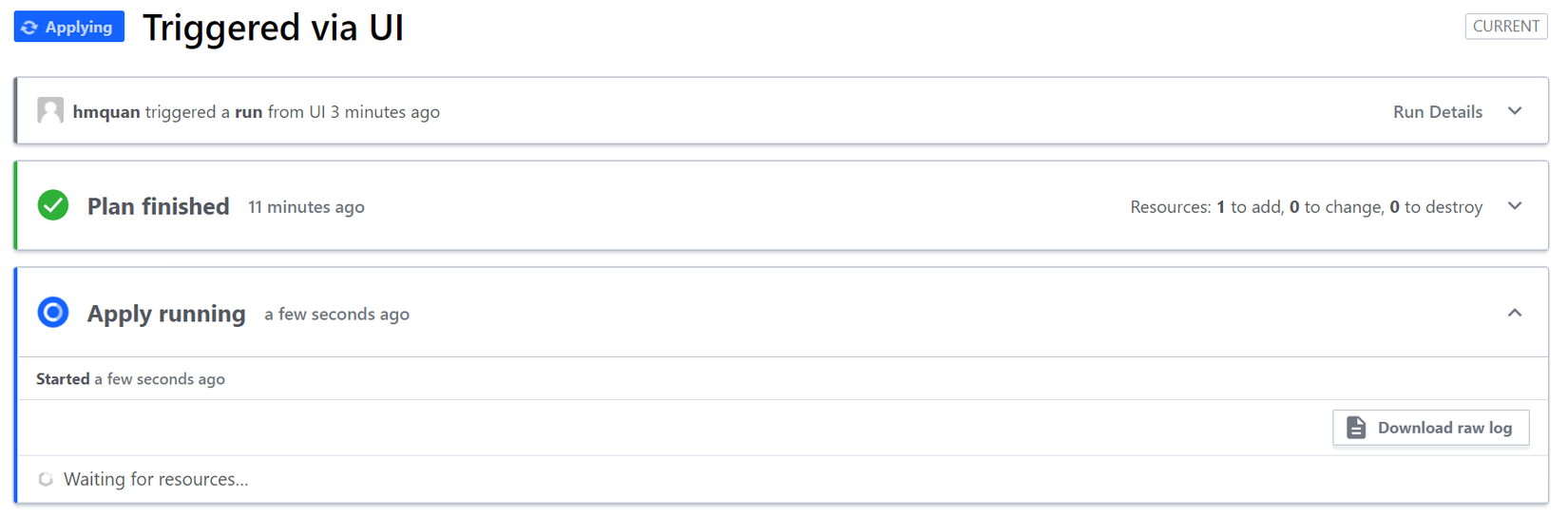Image resolution: width=1568 pixels, height=517 pixels.
Task: Collapse the Apply running section chevron
Action: pos(1515,313)
